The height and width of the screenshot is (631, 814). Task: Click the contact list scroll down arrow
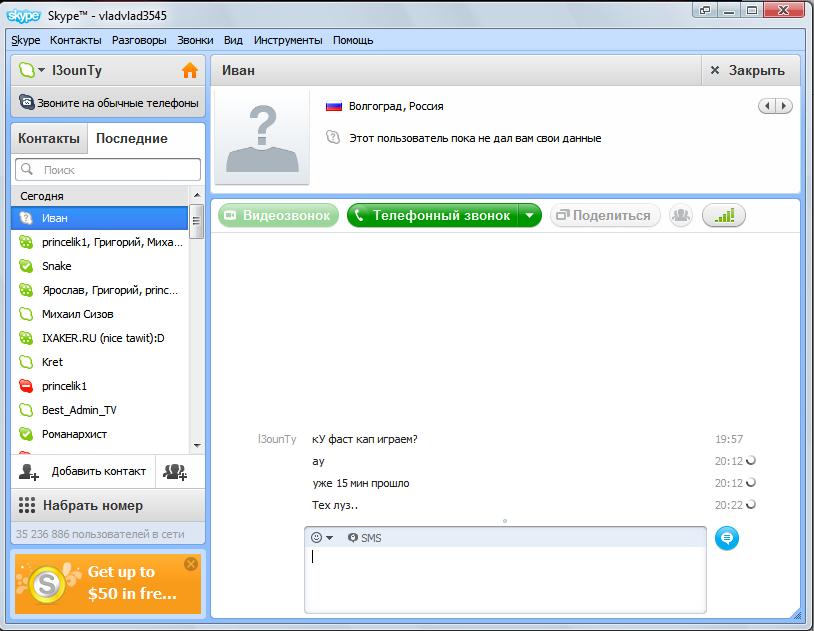point(197,445)
